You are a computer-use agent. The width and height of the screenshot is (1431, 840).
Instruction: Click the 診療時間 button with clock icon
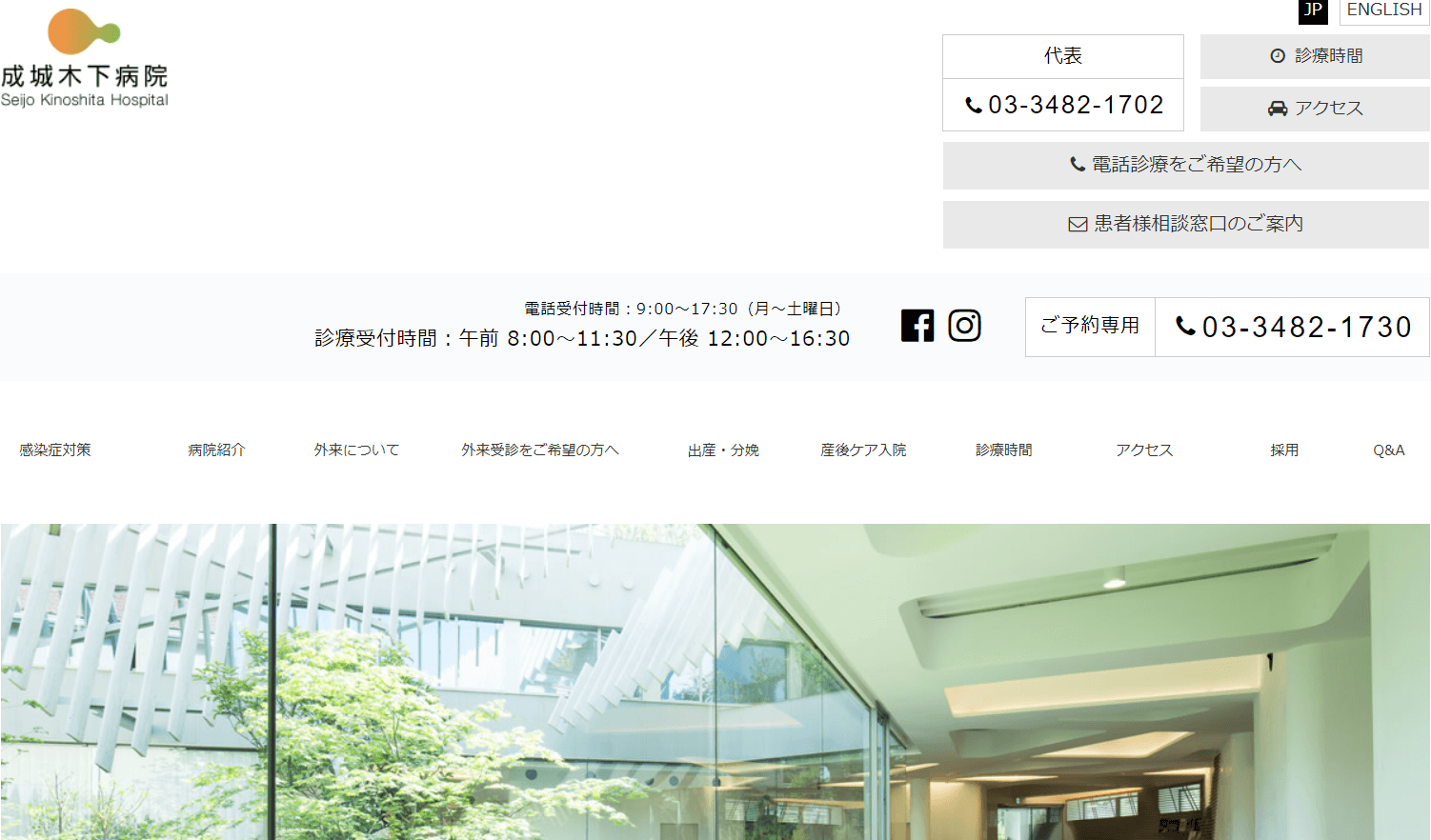pos(1315,56)
